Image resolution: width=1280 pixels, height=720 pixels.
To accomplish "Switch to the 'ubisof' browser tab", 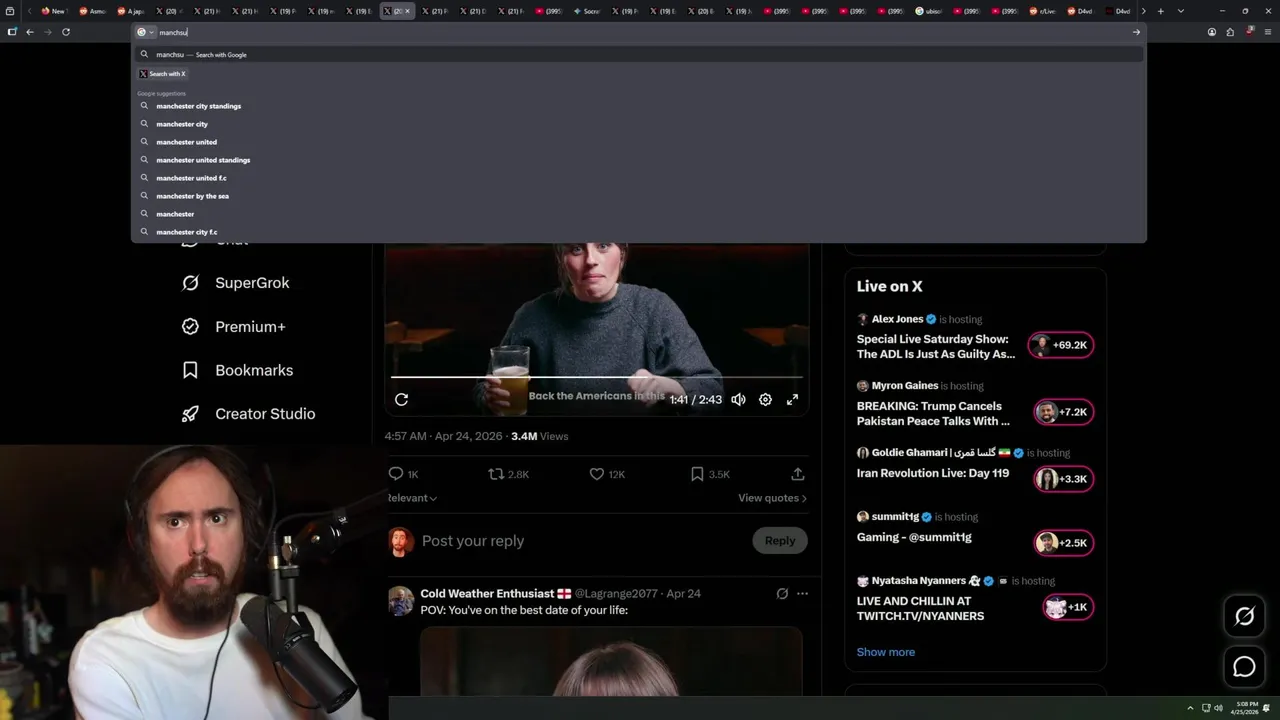I will (930, 11).
